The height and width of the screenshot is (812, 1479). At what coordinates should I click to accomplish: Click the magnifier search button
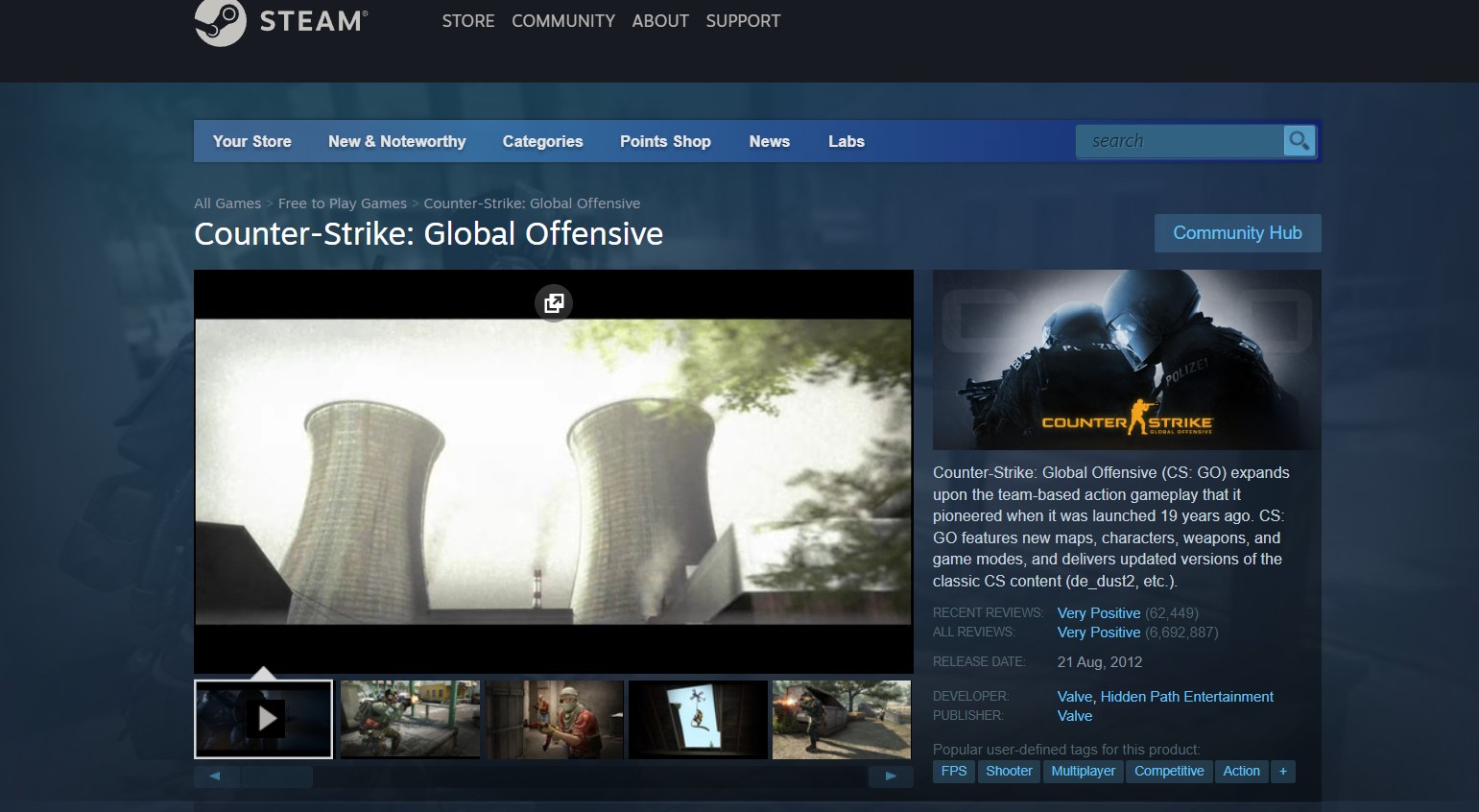click(x=1300, y=141)
